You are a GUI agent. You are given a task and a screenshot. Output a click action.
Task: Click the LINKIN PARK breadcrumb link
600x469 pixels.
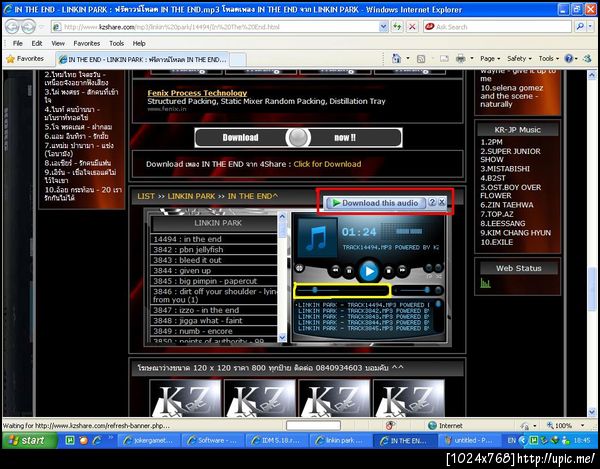tap(191, 196)
